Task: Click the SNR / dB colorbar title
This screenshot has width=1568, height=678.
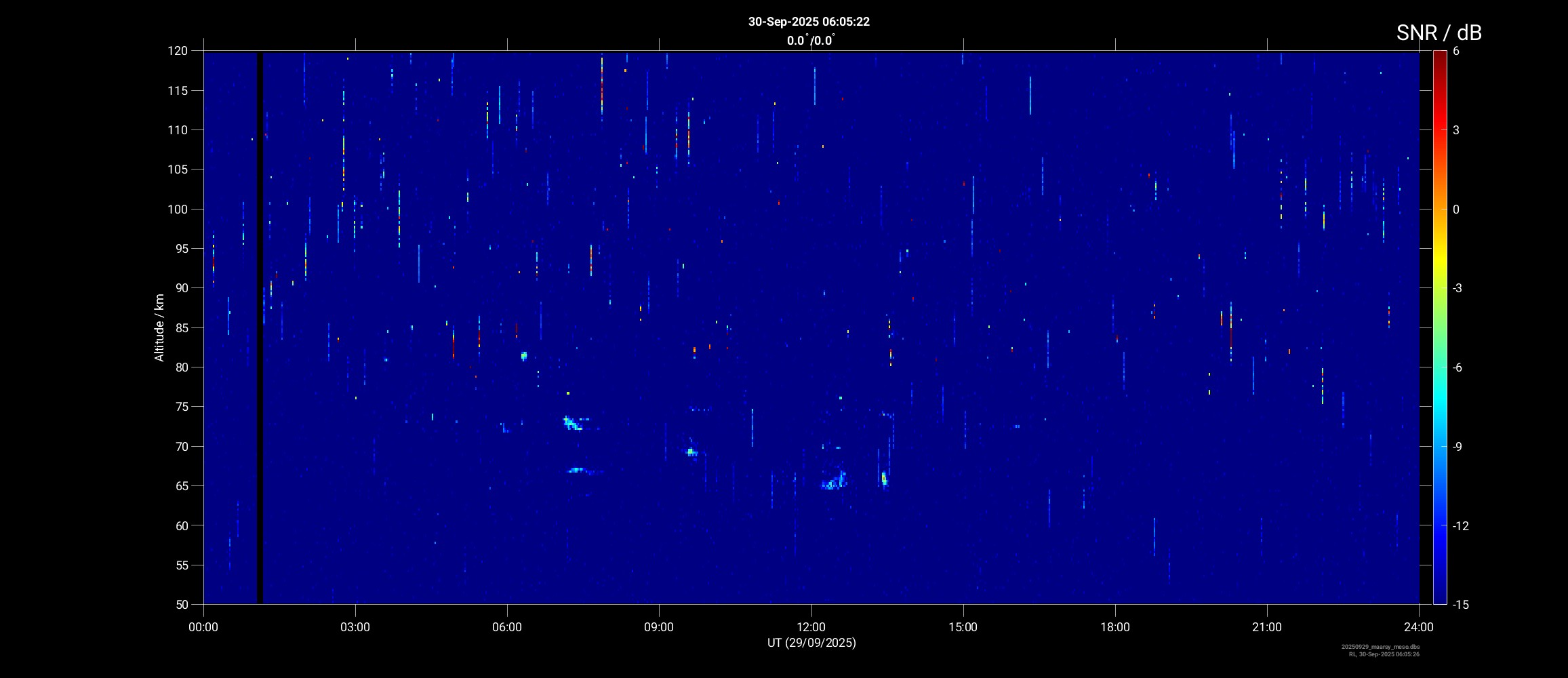Action: pos(1439,33)
